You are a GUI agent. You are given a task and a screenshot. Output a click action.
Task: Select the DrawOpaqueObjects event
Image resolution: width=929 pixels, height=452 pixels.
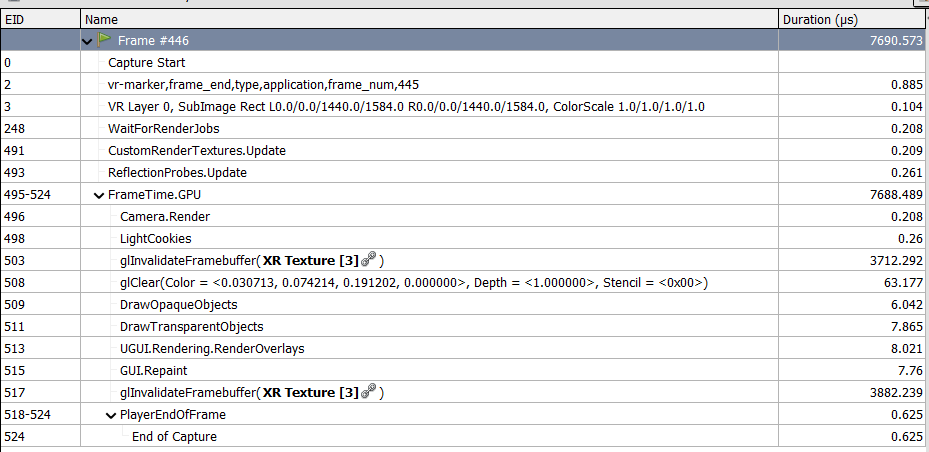pyautogui.click(x=178, y=305)
